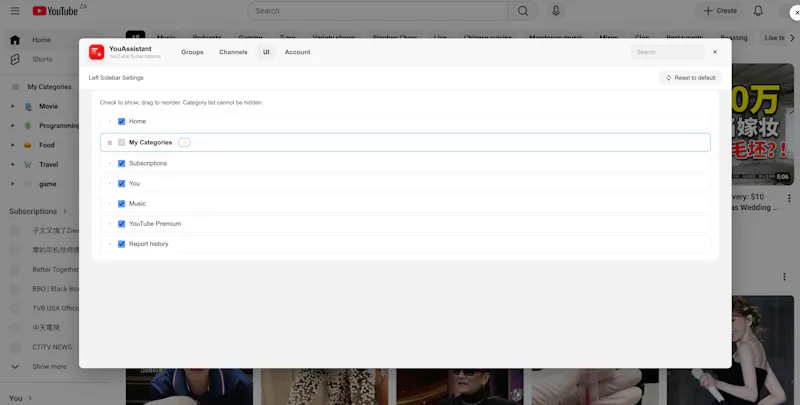The height and width of the screenshot is (405, 800).
Task: Expand the Travel category triangle
Action: (x=13, y=165)
